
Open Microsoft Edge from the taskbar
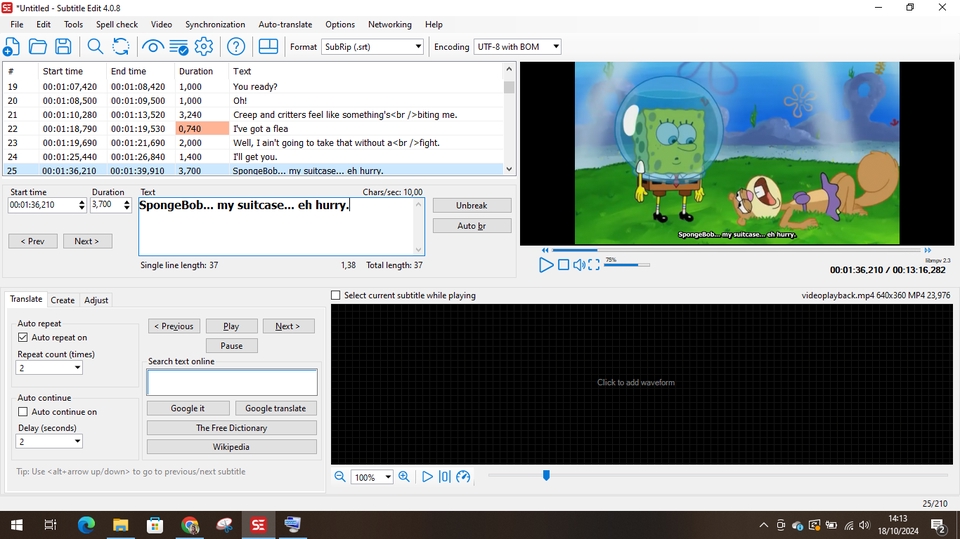(x=86, y=525)
